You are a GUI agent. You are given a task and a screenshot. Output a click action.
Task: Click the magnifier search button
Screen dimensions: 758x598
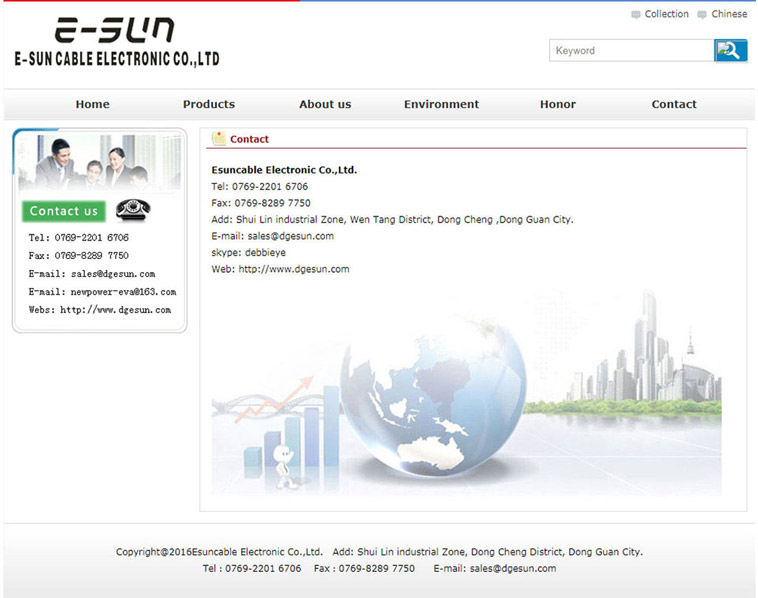click(730, 50)
